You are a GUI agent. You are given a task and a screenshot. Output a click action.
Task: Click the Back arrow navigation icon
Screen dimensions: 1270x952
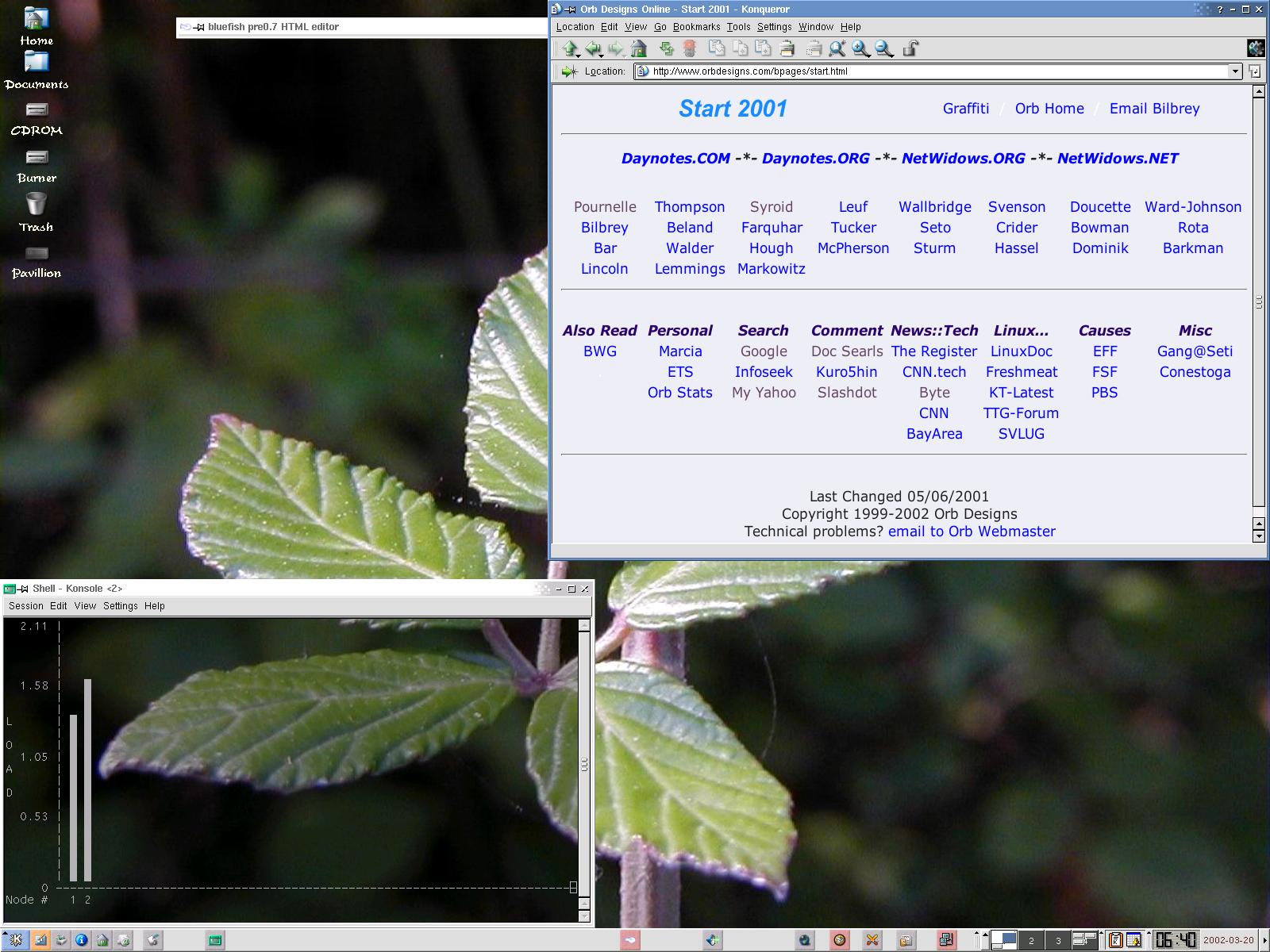click(x=593, y=49)
